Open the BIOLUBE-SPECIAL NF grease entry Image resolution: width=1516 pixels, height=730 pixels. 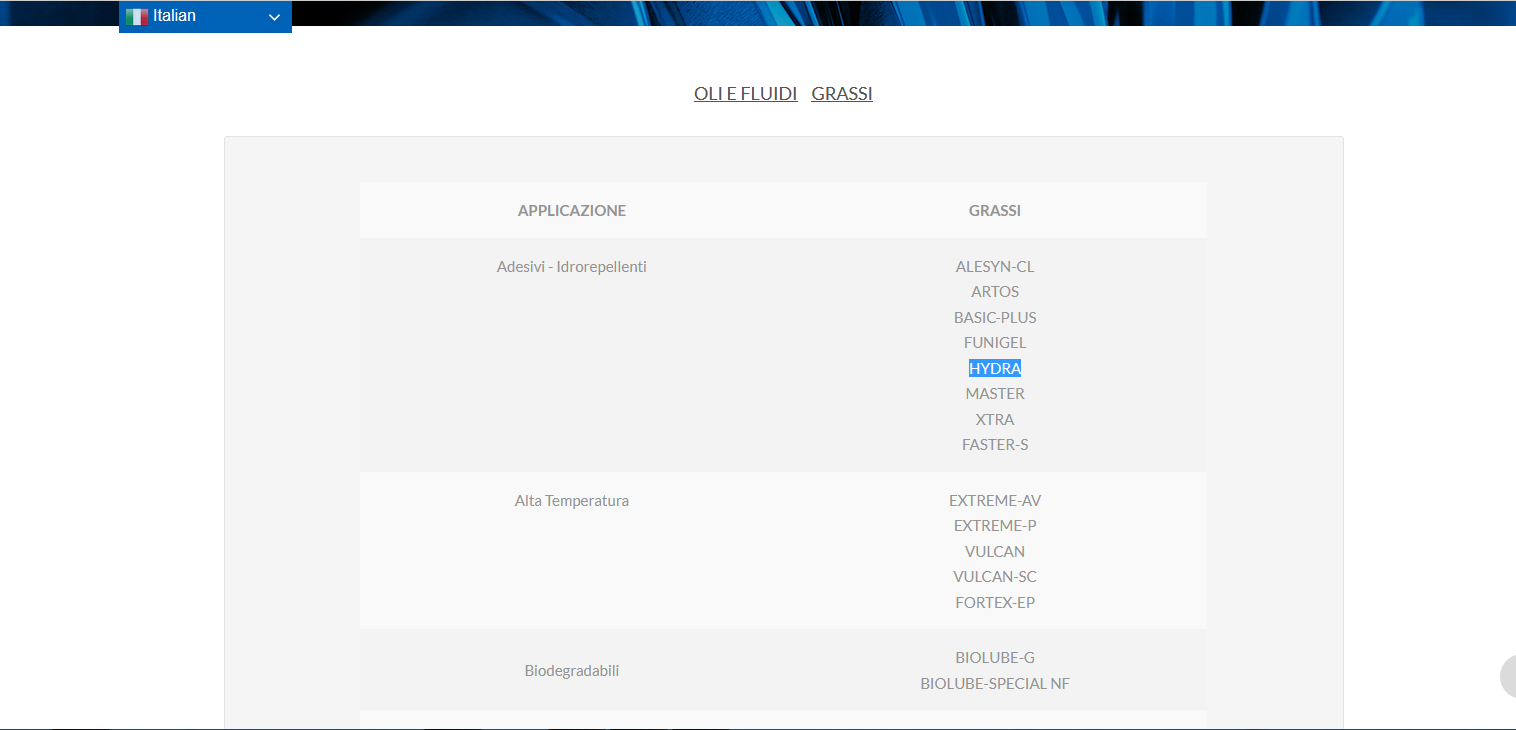(995, 684)
